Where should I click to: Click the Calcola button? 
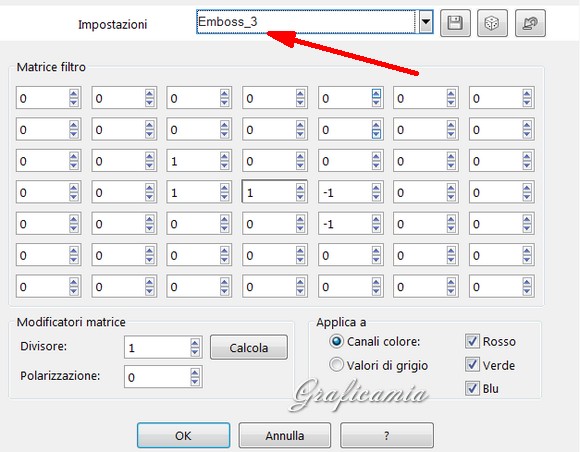coord(249,347)
